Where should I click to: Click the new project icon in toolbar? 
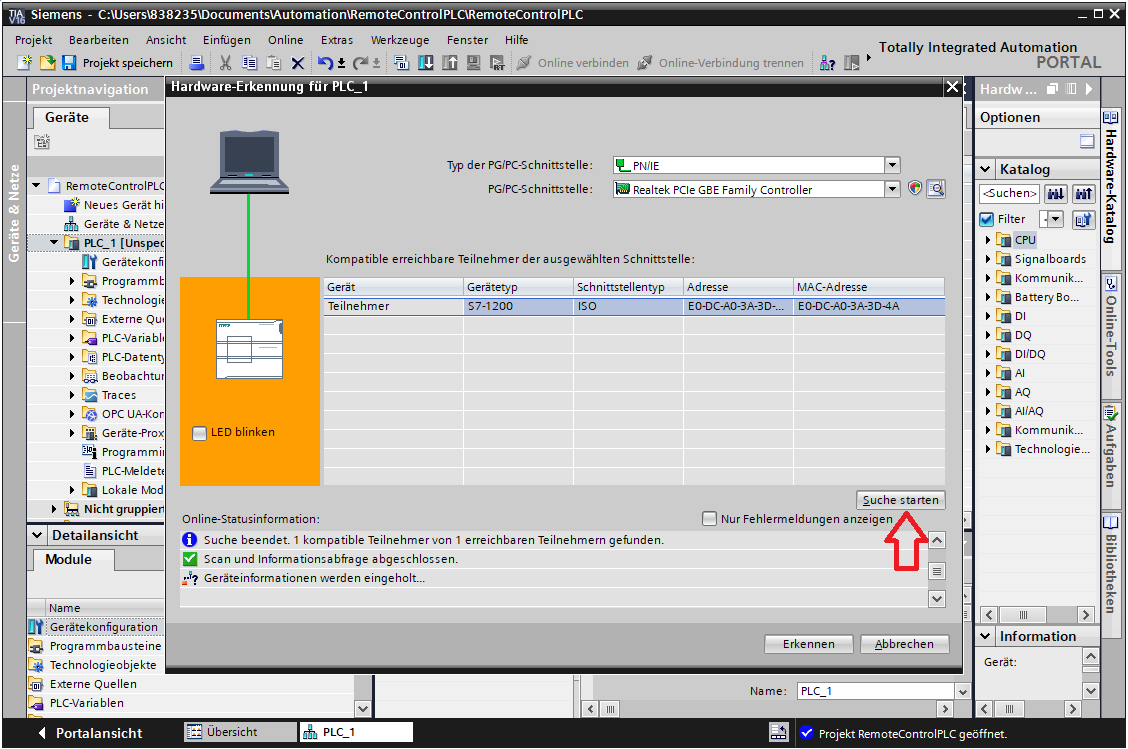24,63
